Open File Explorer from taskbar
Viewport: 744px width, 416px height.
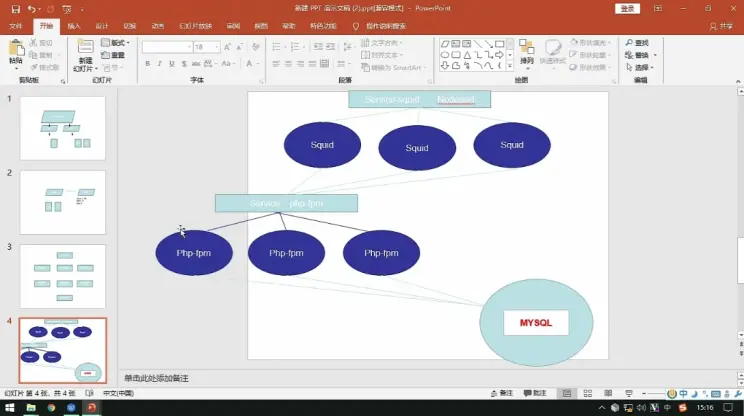[31, 407]
